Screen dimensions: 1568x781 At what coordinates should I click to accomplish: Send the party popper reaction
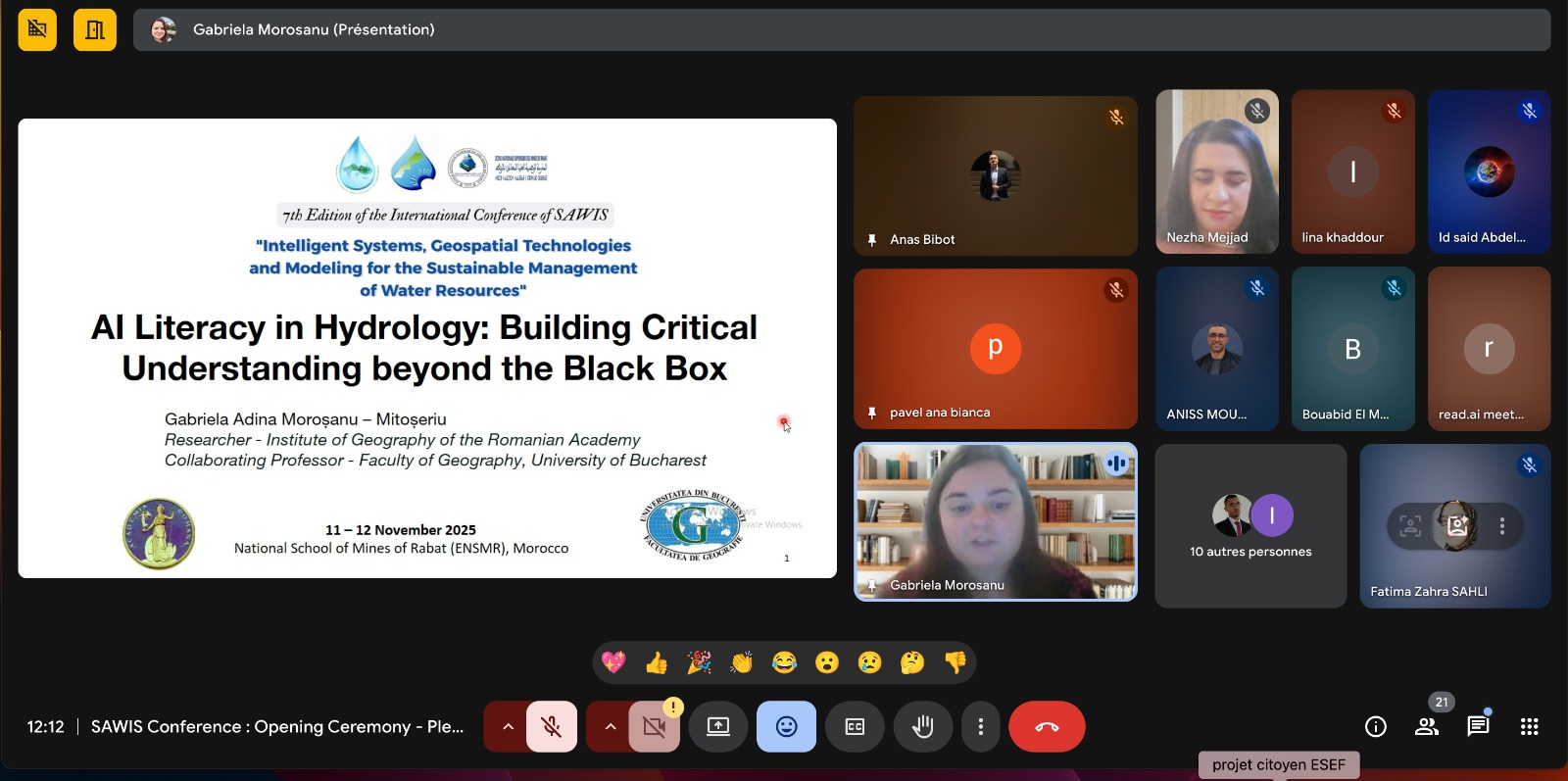pyautogui.click(x=699, y=663)
